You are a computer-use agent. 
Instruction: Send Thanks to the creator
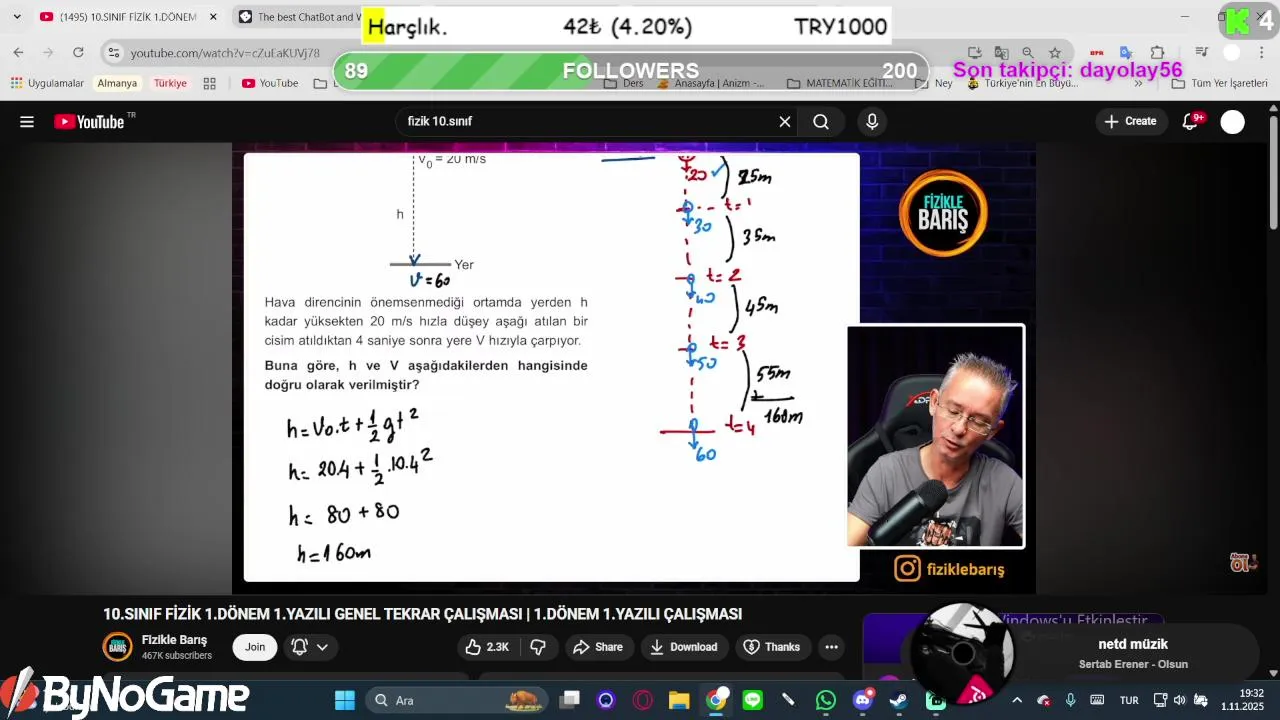772,647
